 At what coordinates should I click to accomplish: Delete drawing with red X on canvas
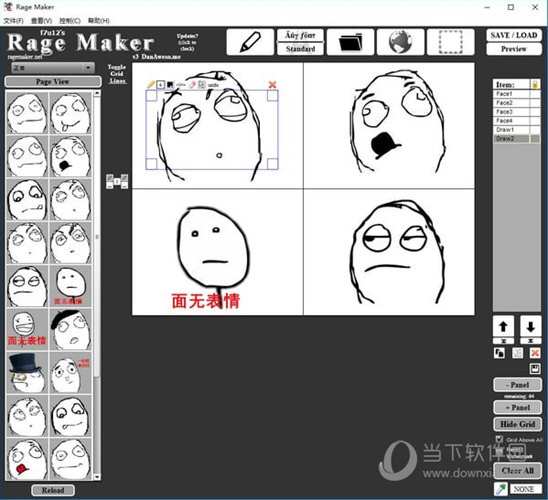pyautogui.click(x=272, y=85)
